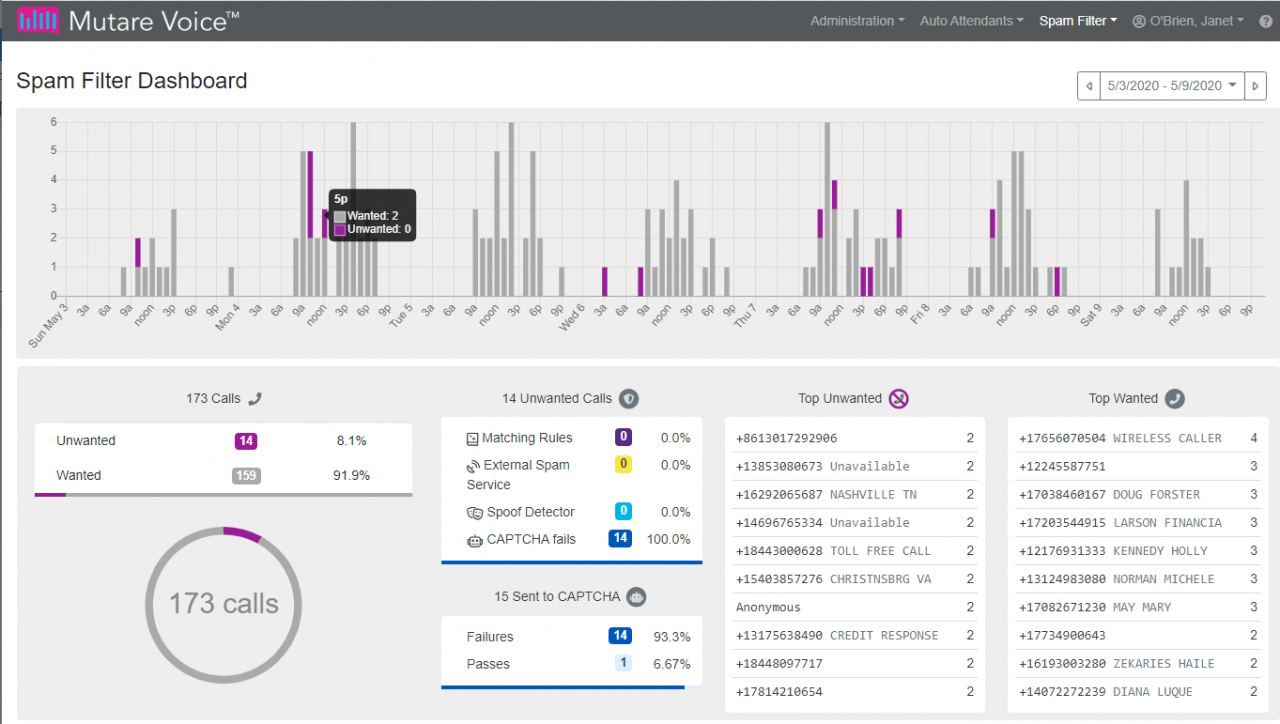Click the Unwanted row in calls summary

tap(223, 441)
